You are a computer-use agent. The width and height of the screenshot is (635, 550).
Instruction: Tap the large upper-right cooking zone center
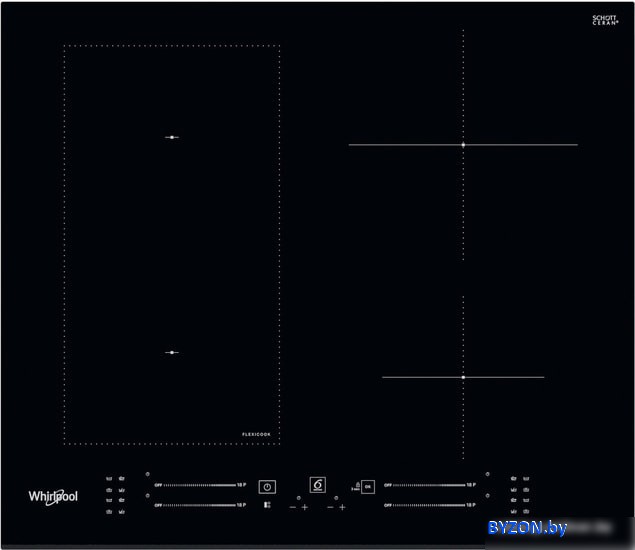(x=463, y=145)
